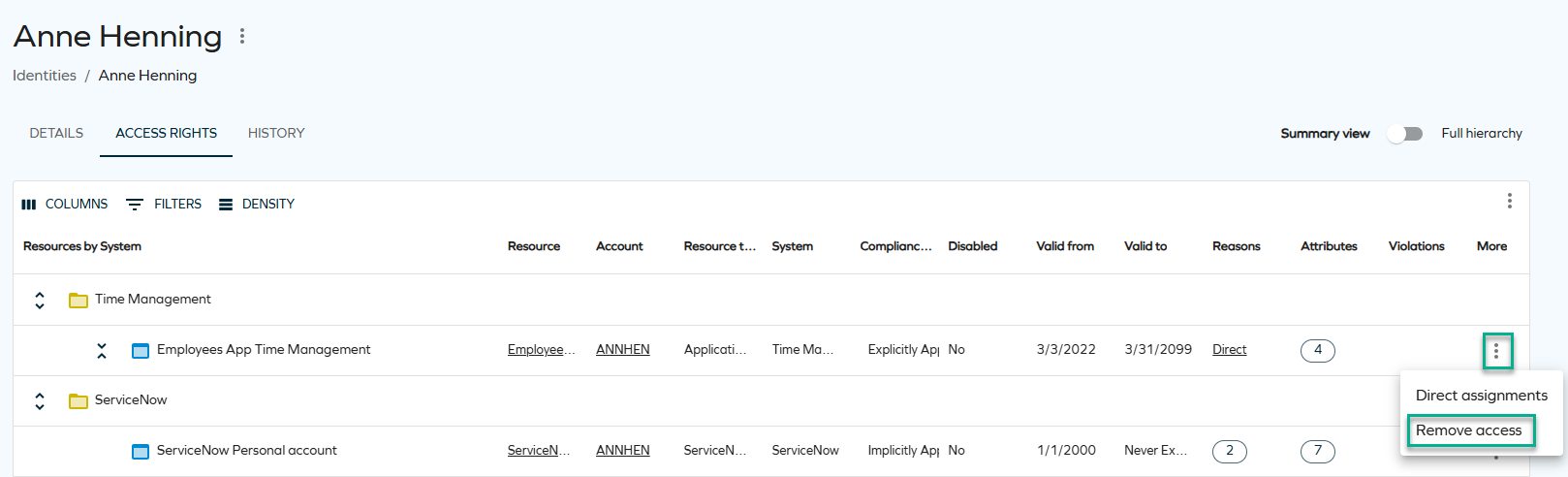Click reasons badge 2 for ServiceNow account

(x=1230, y=451)
